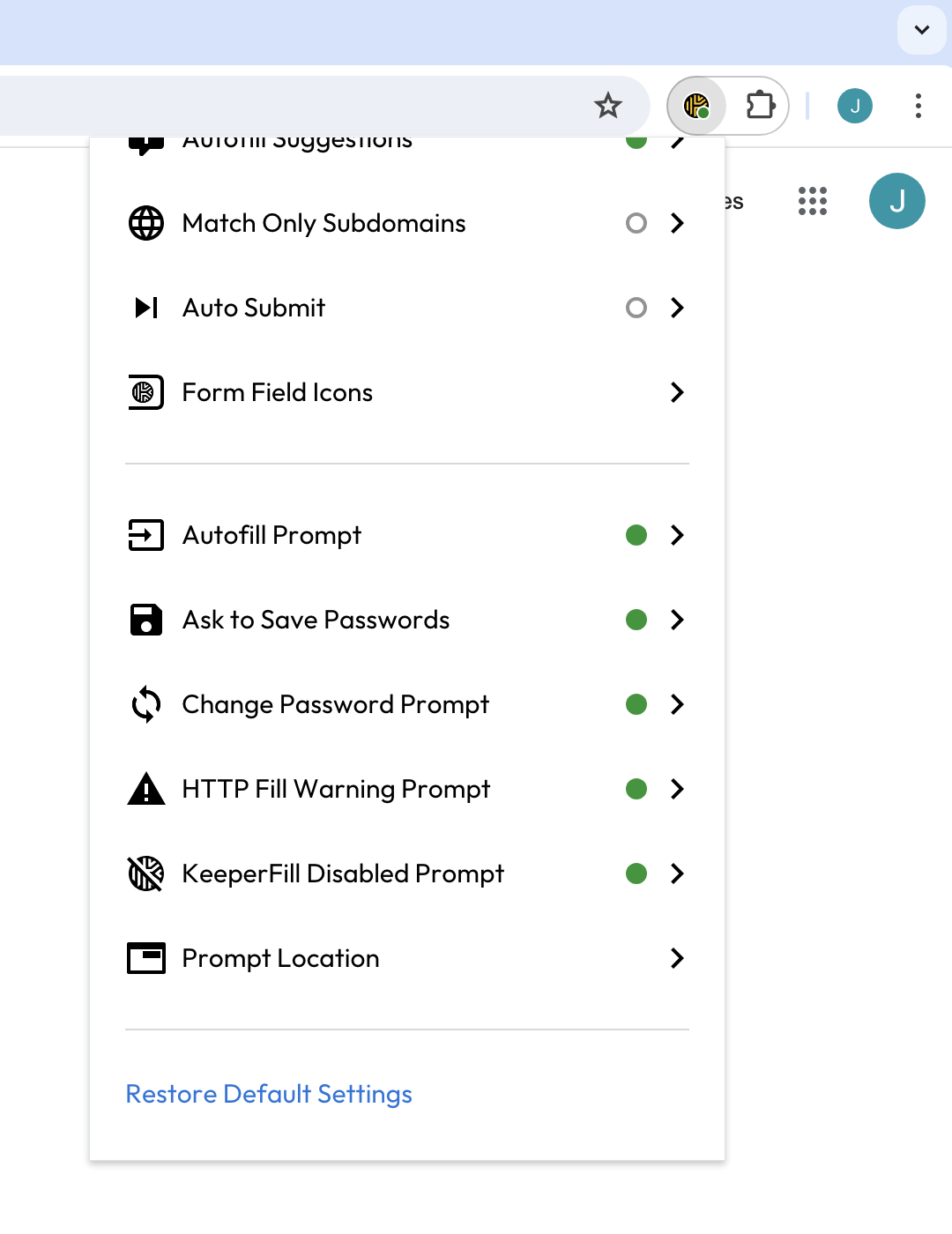952x1234 pixels.
Task: Select the Auto Submit menu item
Action: (x=254, y=308)
